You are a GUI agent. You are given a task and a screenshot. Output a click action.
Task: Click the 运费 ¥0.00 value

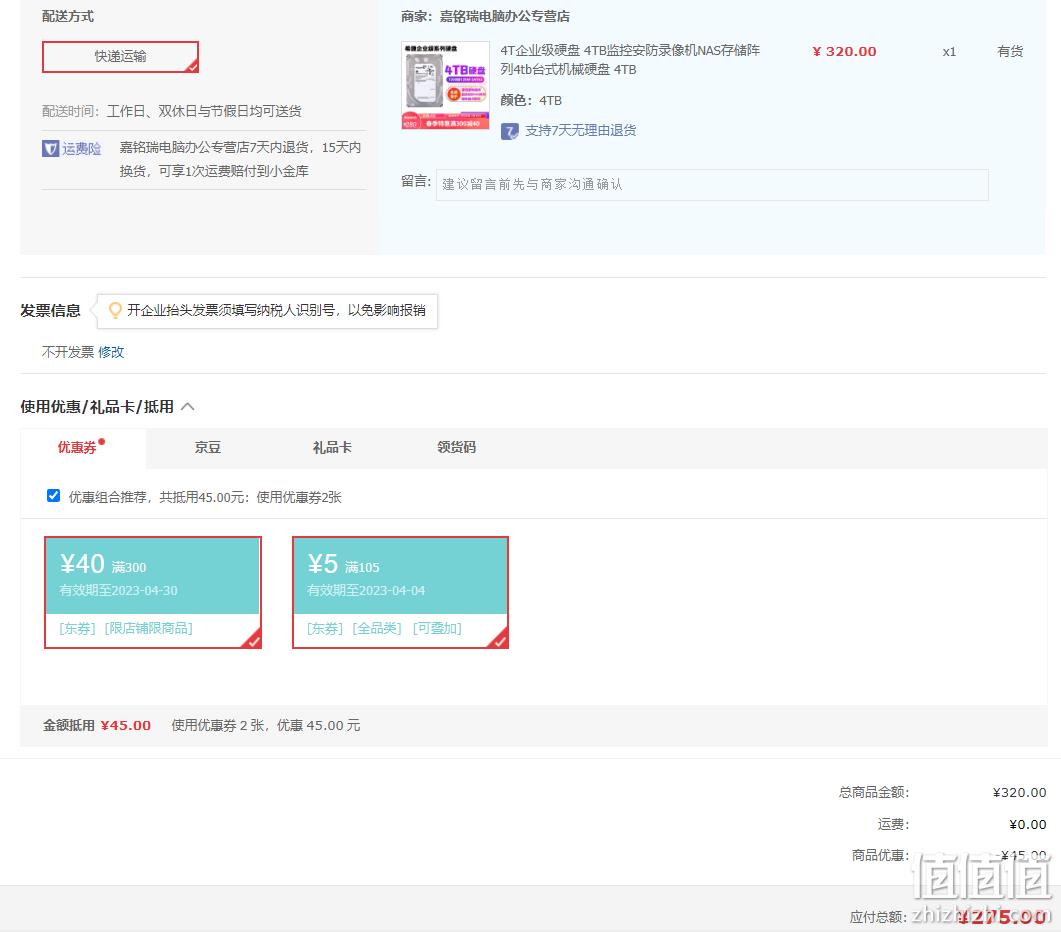[1027, 824]
